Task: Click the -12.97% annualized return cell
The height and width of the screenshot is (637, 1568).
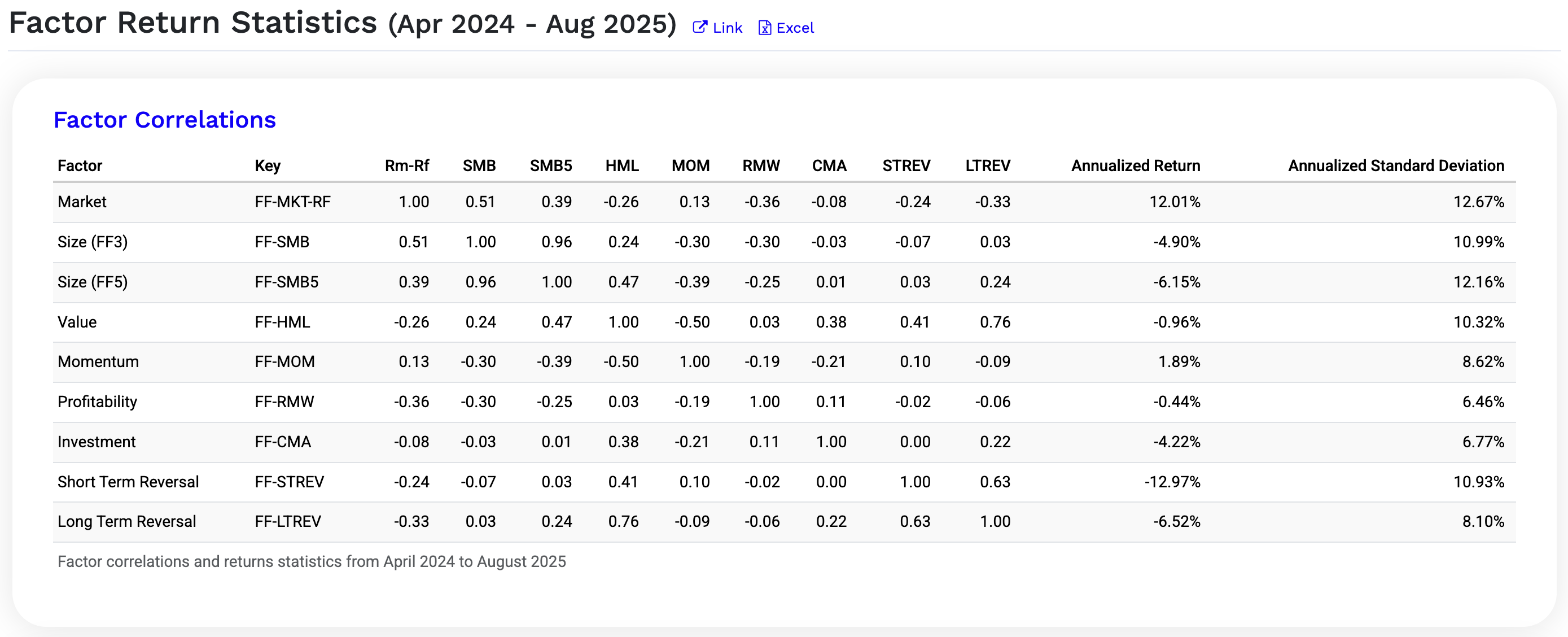Action: (x=1172, y=482)
